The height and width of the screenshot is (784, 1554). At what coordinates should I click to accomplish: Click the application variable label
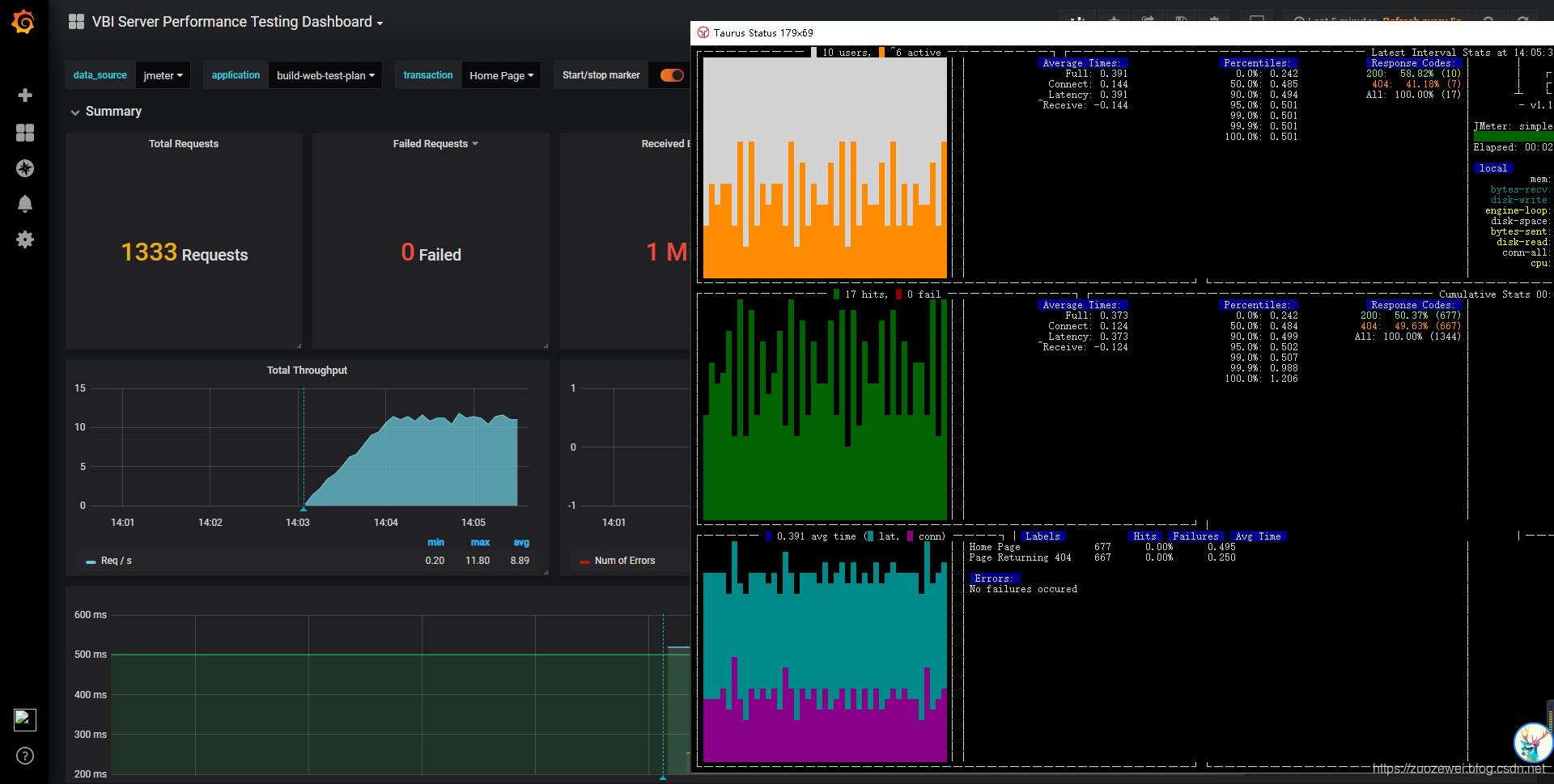[x=236, y=75]
